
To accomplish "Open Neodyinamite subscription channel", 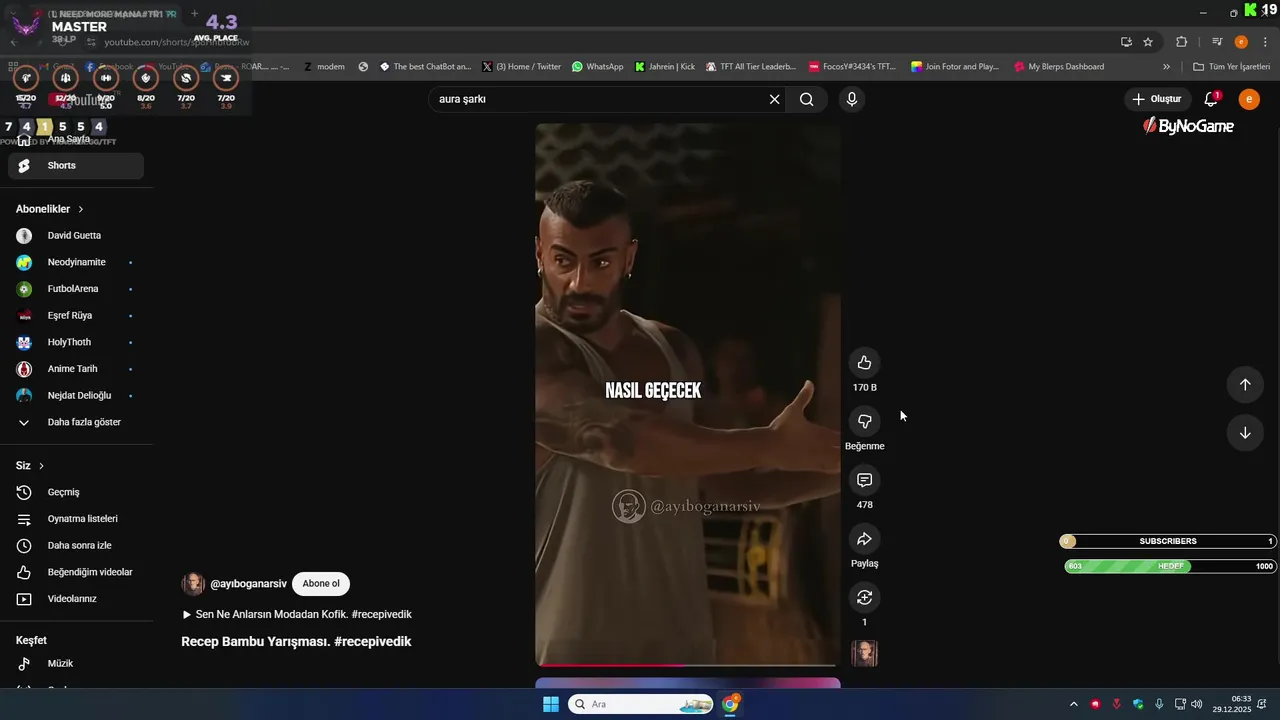I will [x=76, y=262].
